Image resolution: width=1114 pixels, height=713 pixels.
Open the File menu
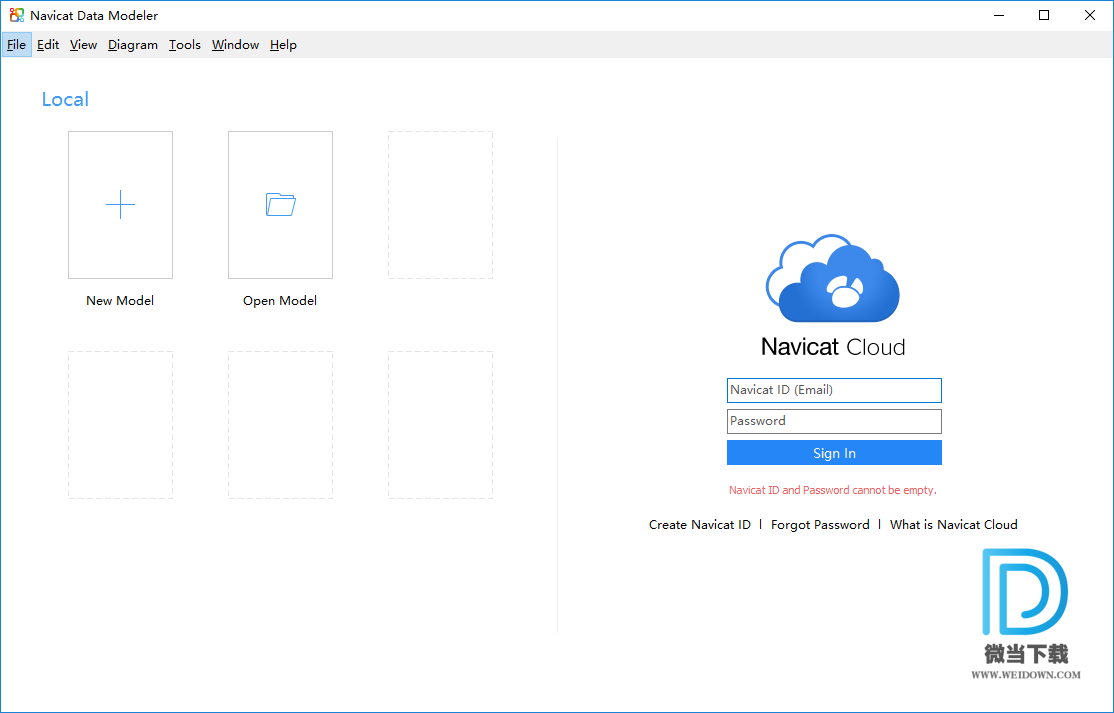[16, 45]
